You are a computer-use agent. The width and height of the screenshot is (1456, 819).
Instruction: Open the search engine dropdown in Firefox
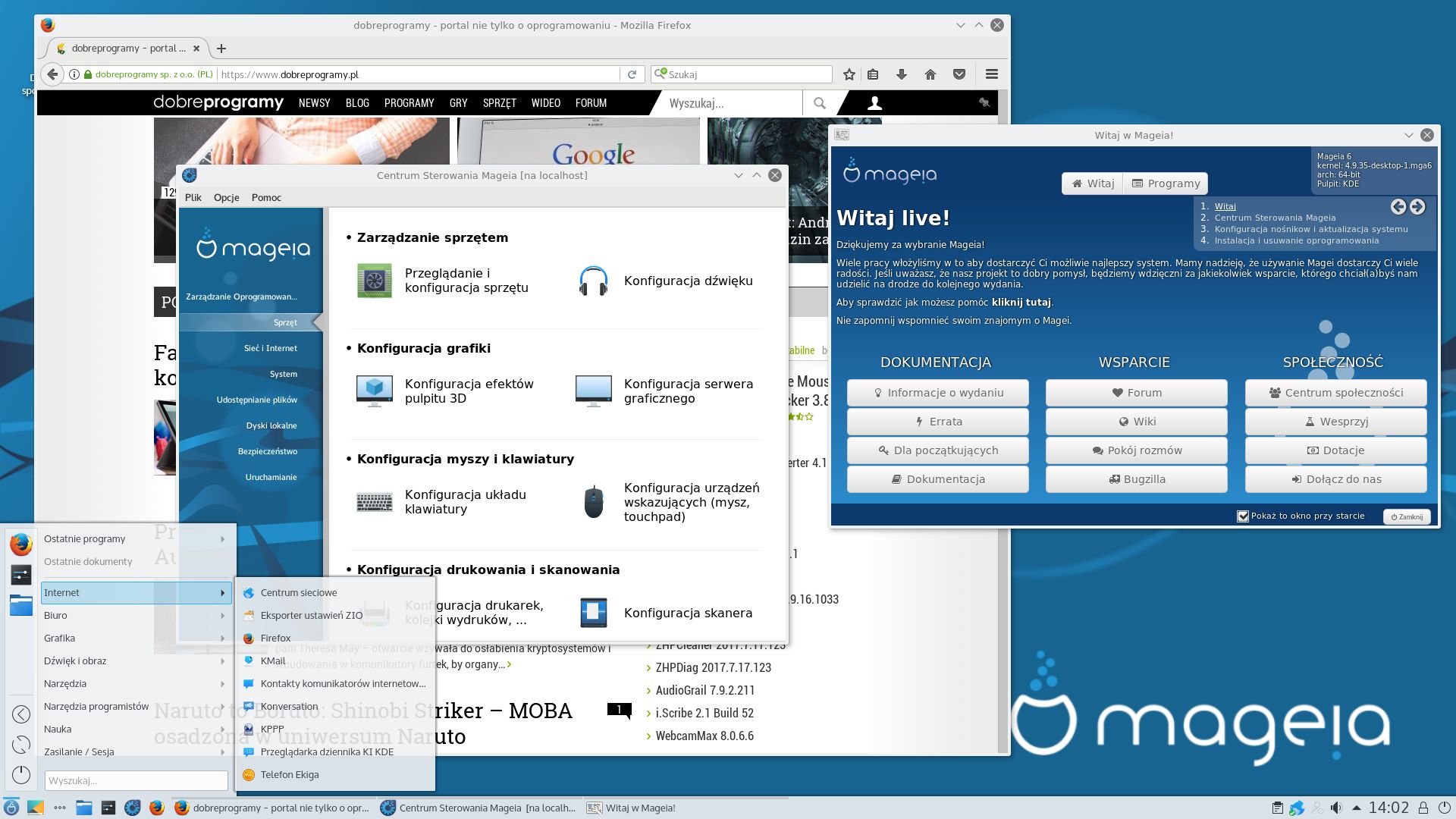coord(661,74)
